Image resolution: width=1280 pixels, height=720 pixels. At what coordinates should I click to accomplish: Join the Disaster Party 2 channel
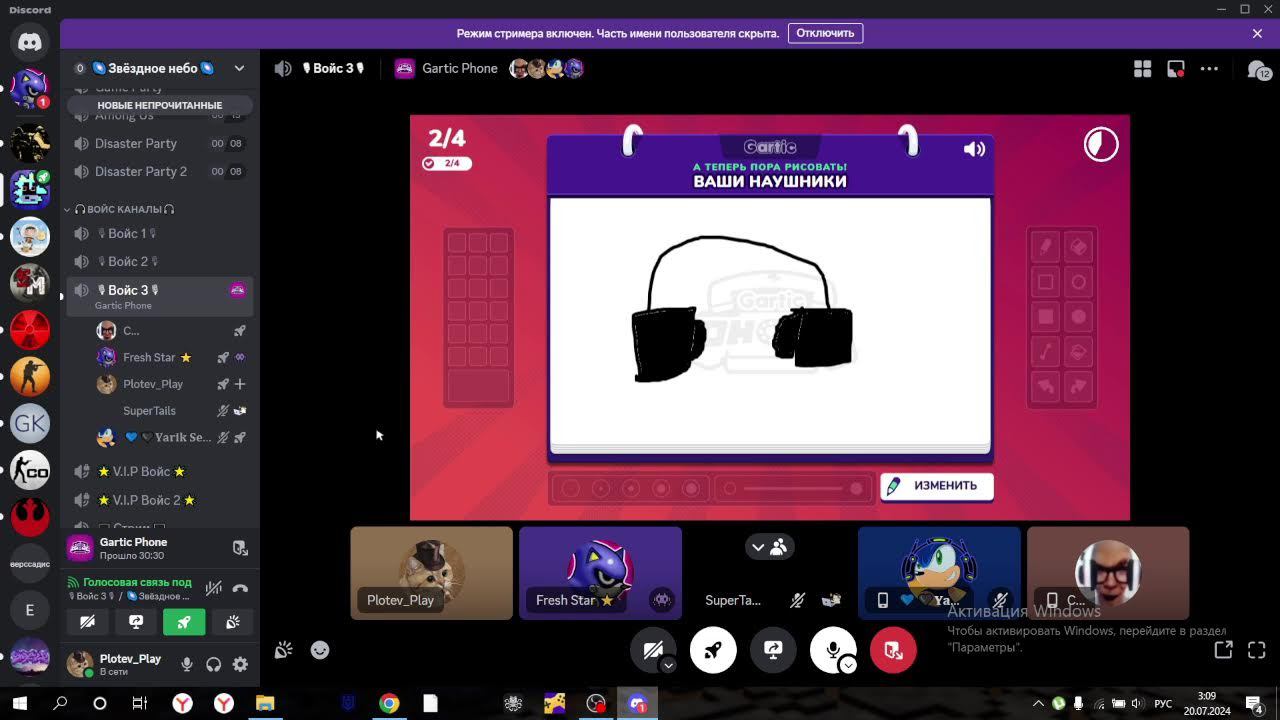[x=160, y=171]
